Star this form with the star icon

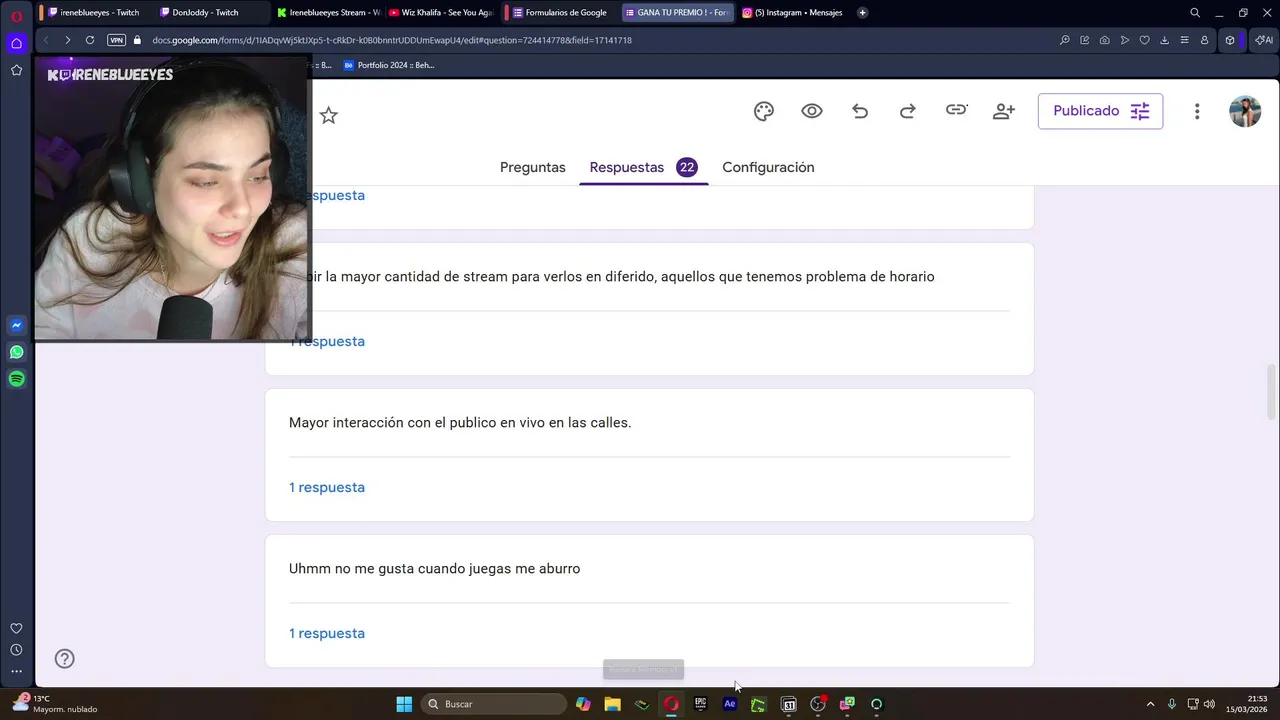coord(328,115)
